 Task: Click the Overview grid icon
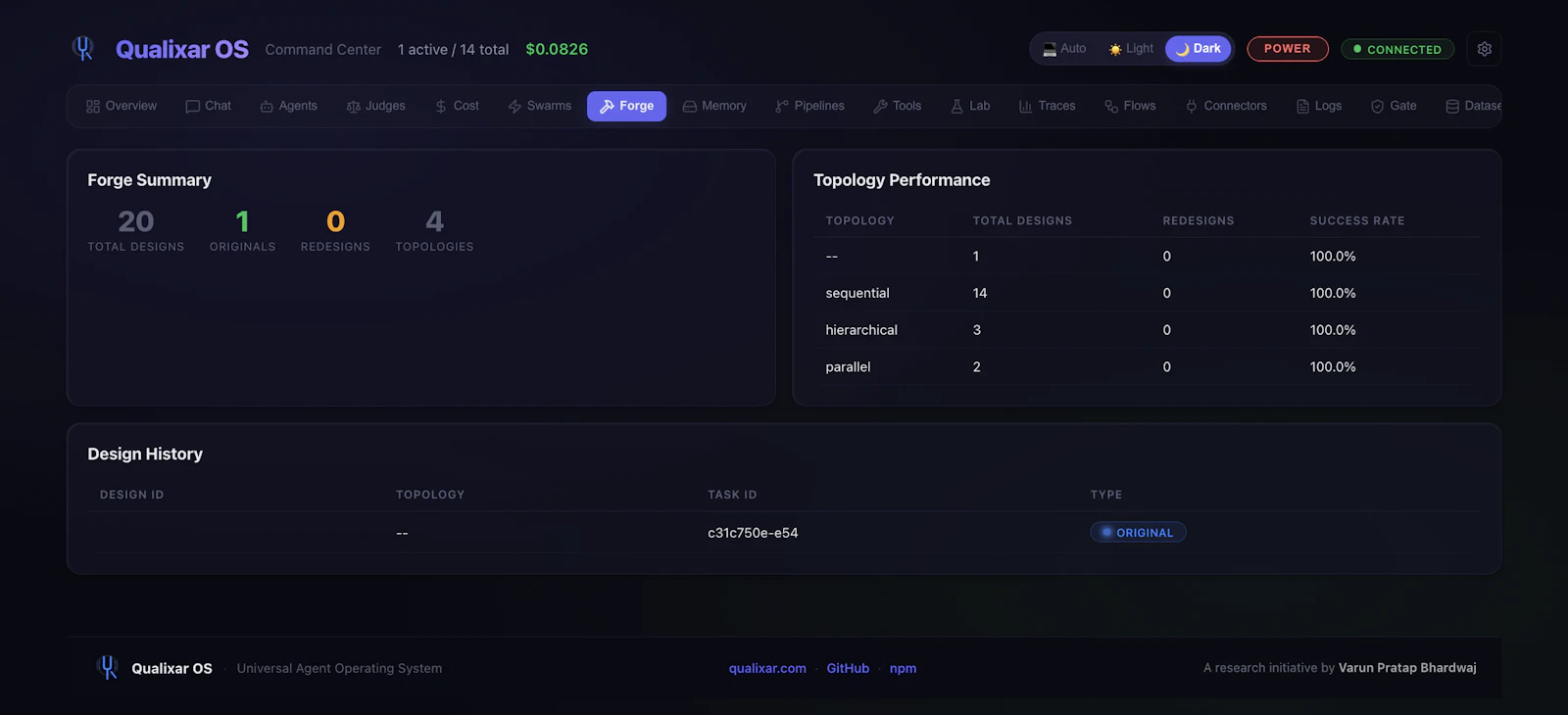[x=93, y=107]
